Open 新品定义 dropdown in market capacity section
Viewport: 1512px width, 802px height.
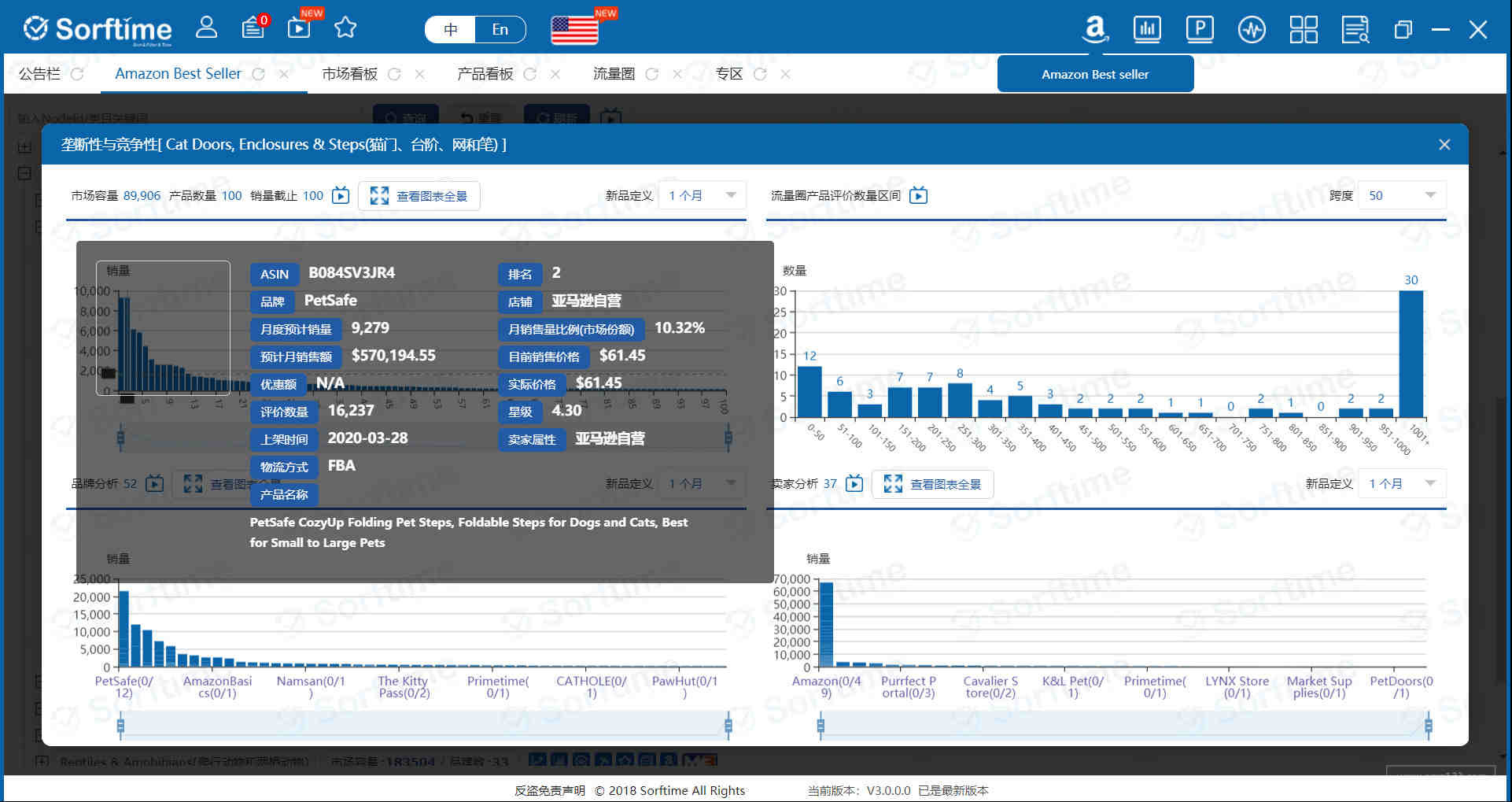tap(703, 195)
